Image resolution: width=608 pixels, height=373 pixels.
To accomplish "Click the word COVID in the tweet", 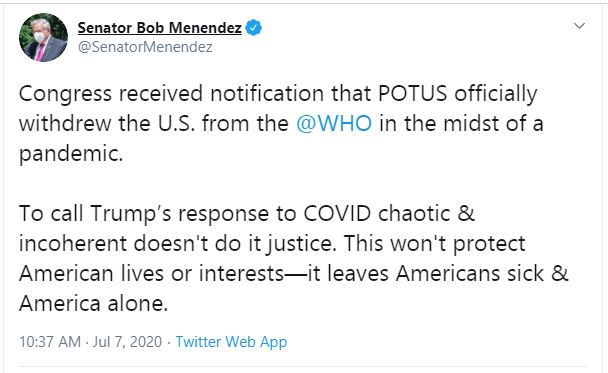I will [337, 214].
